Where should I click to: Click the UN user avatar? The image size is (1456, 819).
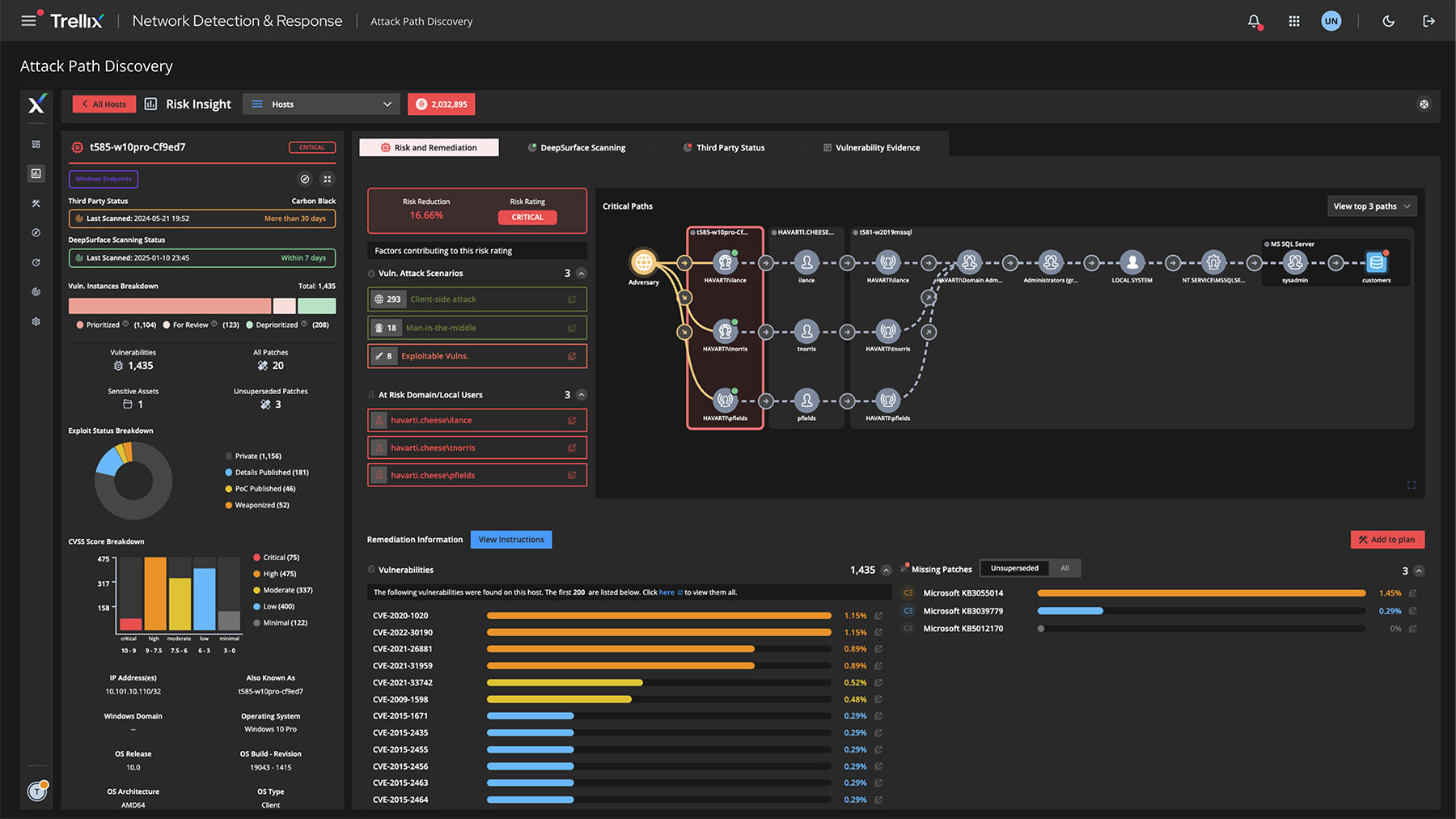[1331, 22]
